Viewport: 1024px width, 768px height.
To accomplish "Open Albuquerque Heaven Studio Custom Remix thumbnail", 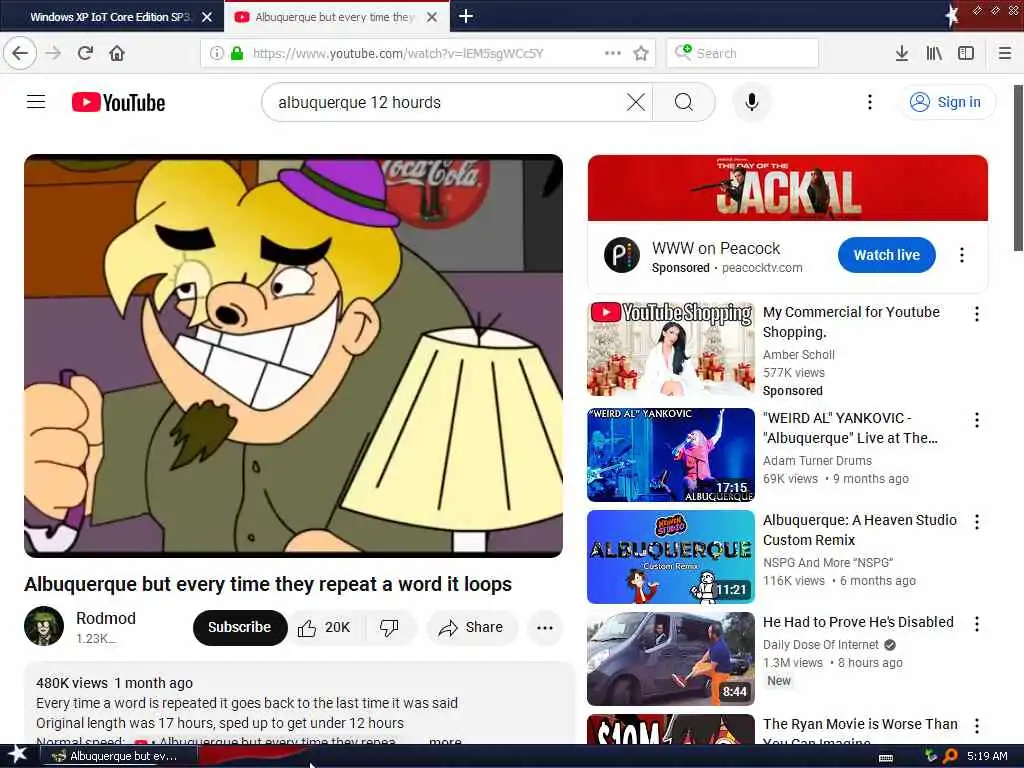I will point(671,557).
